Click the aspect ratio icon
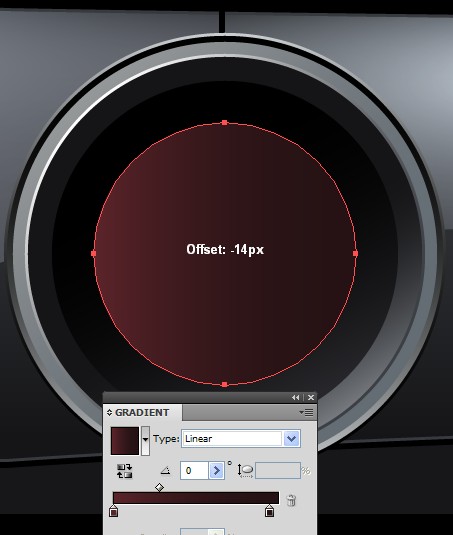The height and width of the screenshot is (535, 453). pyautogui.click(x=246, y=471)
